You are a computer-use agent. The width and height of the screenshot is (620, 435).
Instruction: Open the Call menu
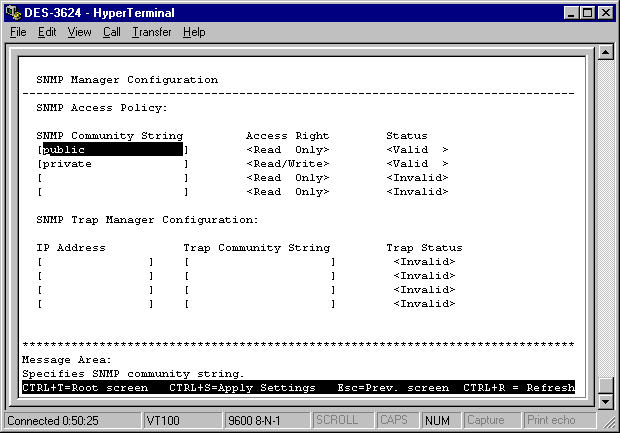click(x=111, y=32)
